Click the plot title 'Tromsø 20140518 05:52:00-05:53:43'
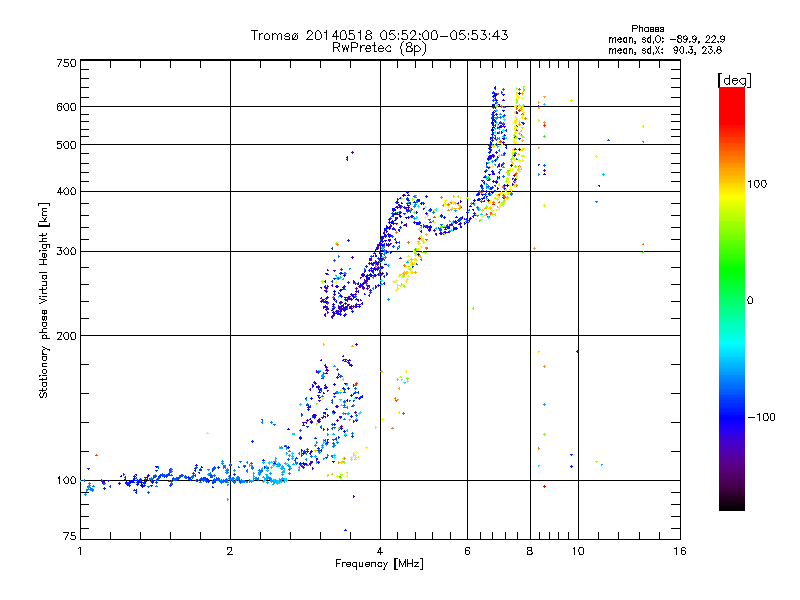The width and height of the screenshot is (800, 600). [379, 35]
